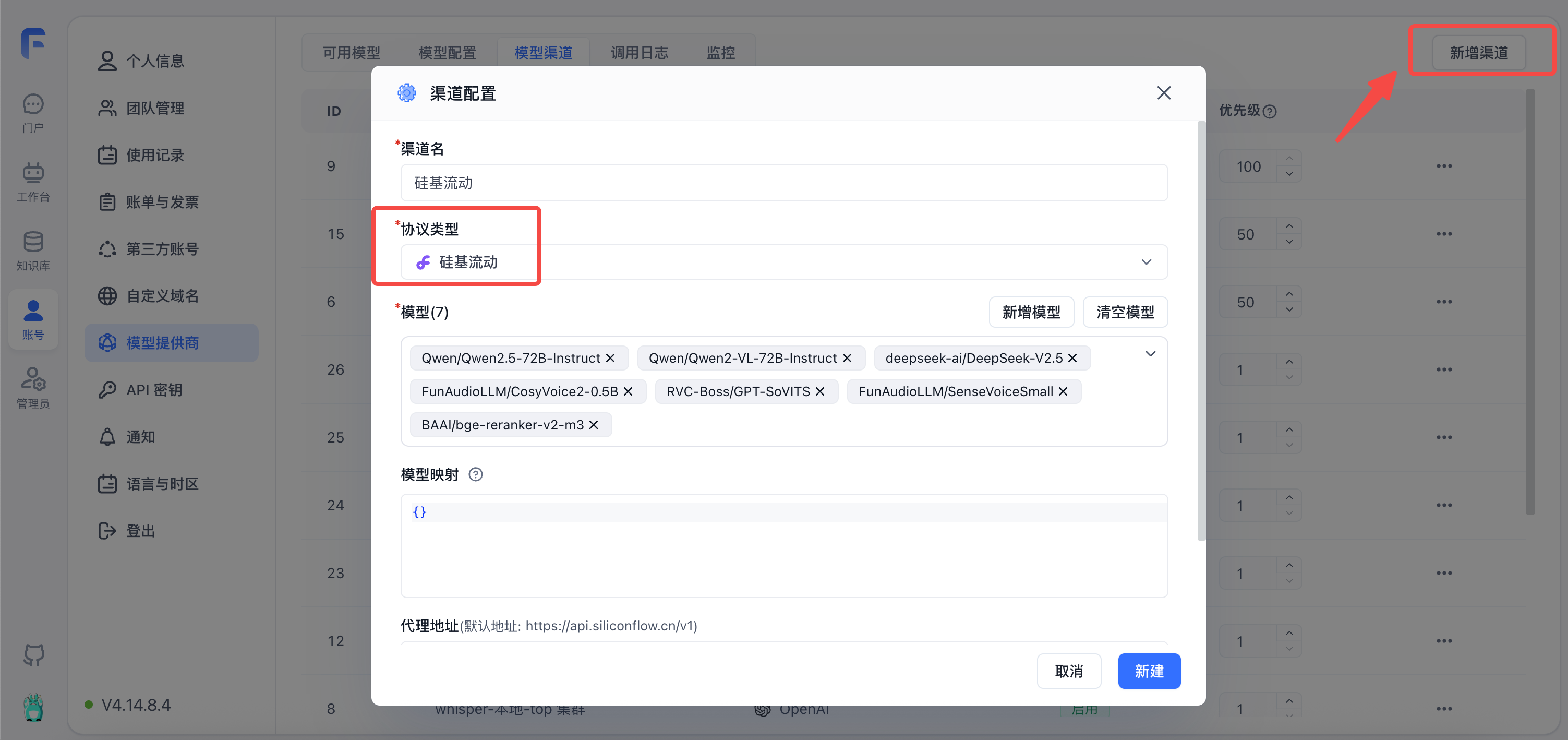The image size is (1568, 740).
Task: Click the 模型映射 help question icon
Action: tap(475, 474)
